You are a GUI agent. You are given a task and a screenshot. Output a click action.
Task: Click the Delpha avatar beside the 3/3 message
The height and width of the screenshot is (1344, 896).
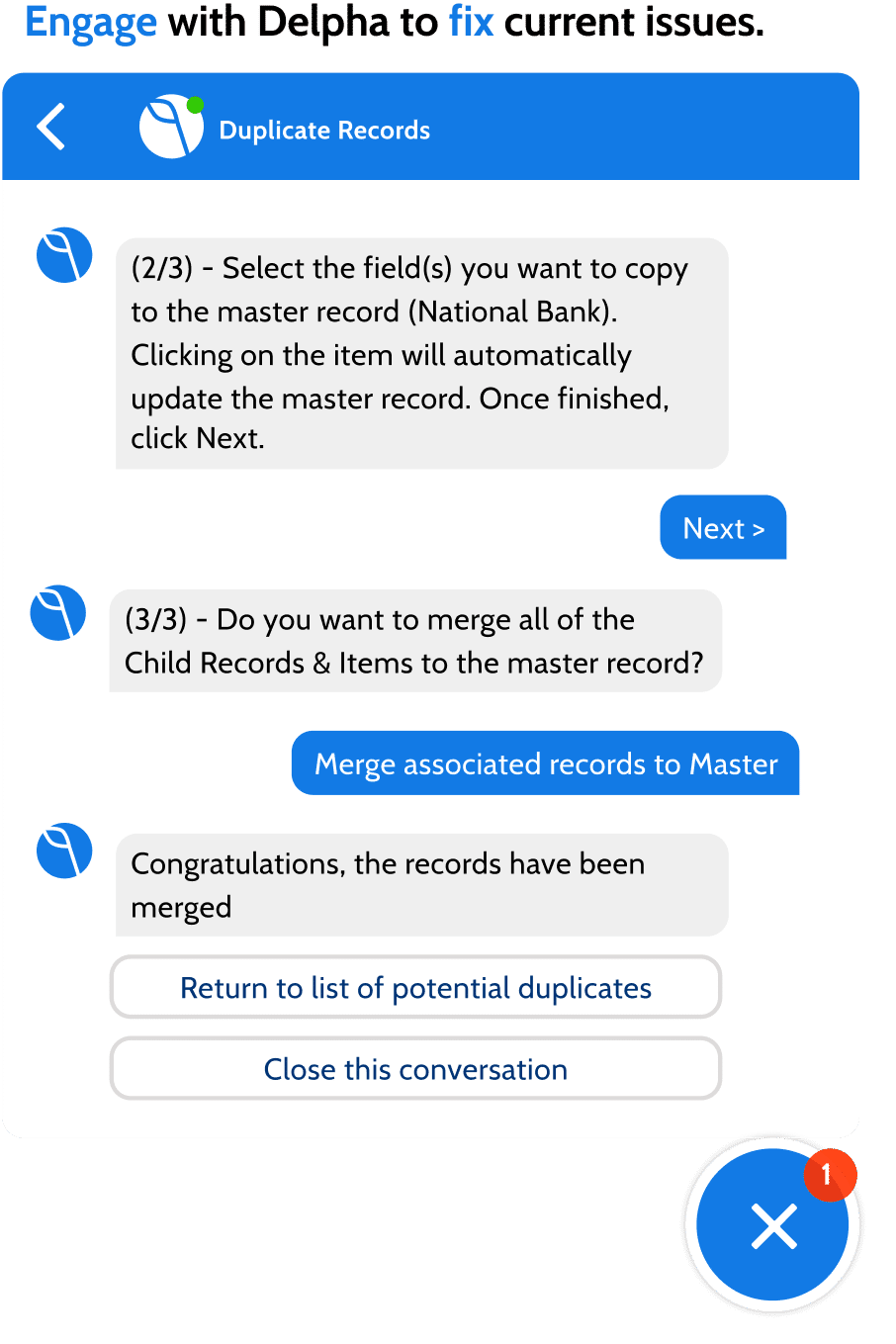coord(58,612)
